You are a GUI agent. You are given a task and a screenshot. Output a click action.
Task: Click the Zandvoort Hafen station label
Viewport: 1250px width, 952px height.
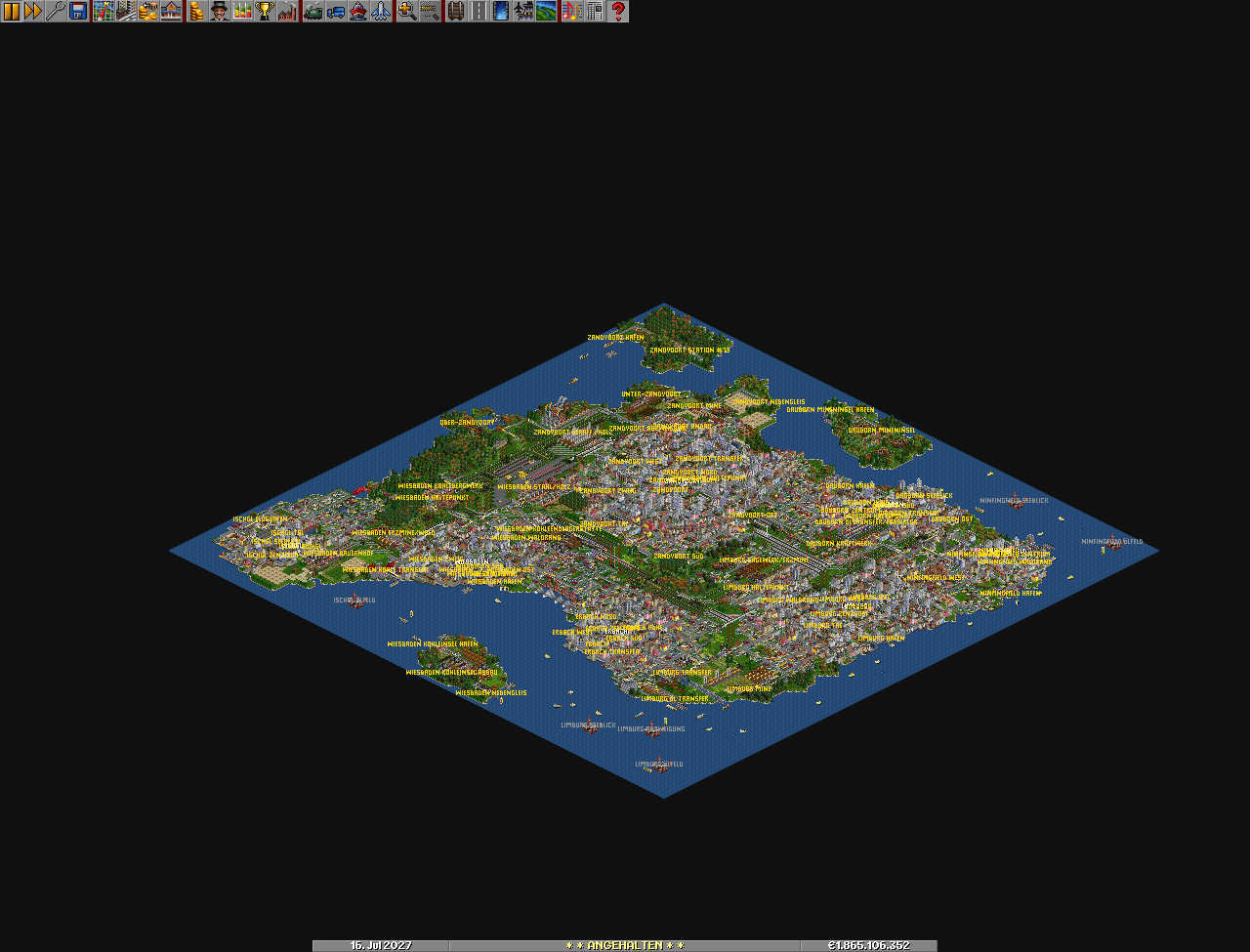click(615, 337)
